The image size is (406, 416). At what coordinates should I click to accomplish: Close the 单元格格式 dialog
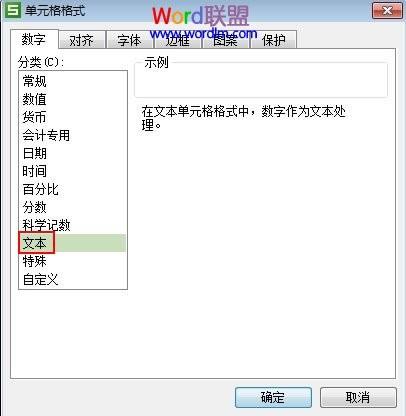[387, 11]
